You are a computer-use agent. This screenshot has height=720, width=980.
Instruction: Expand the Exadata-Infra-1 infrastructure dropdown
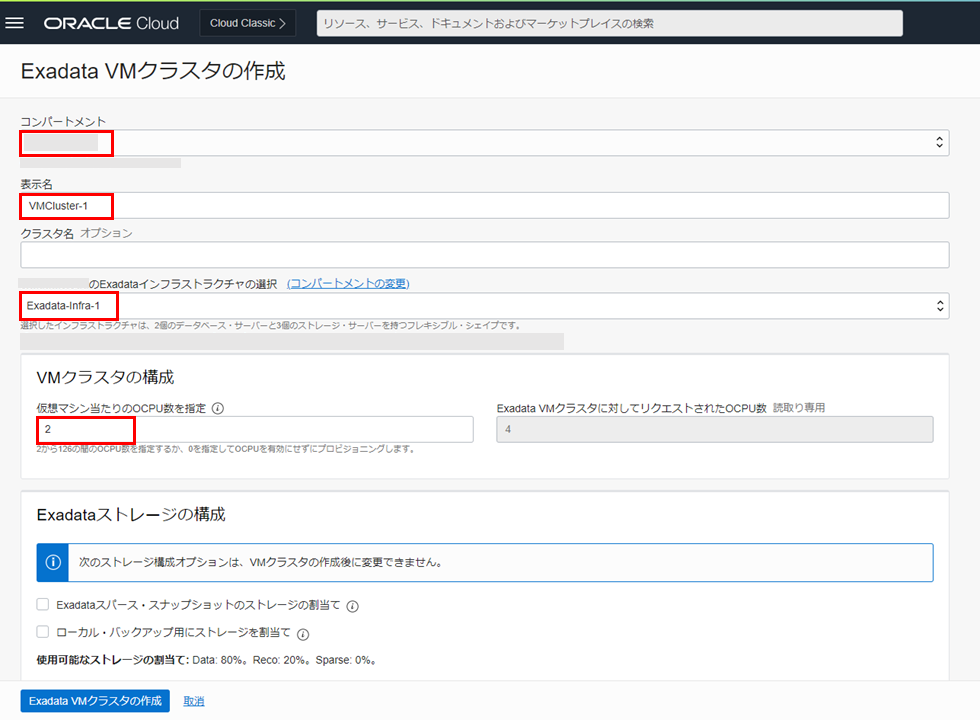click(x=484, y=305)
